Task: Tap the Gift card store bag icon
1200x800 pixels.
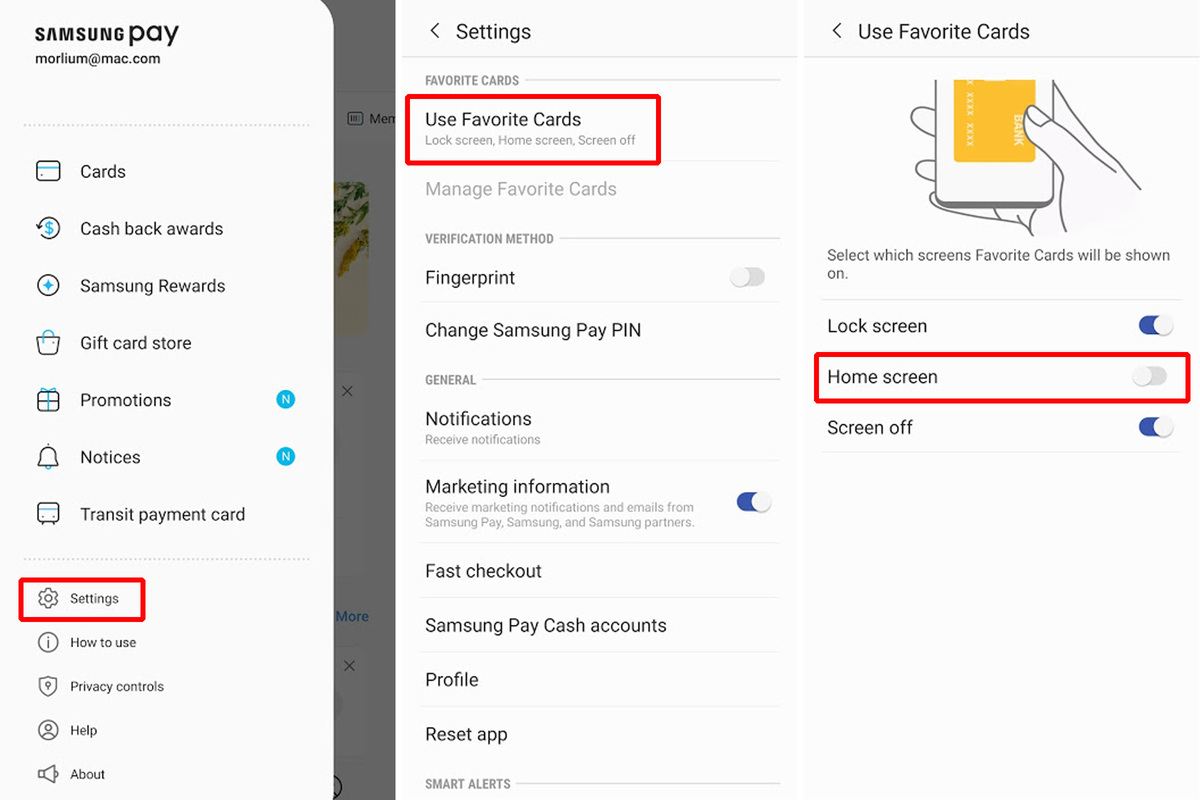Action: tap(48, 343)
